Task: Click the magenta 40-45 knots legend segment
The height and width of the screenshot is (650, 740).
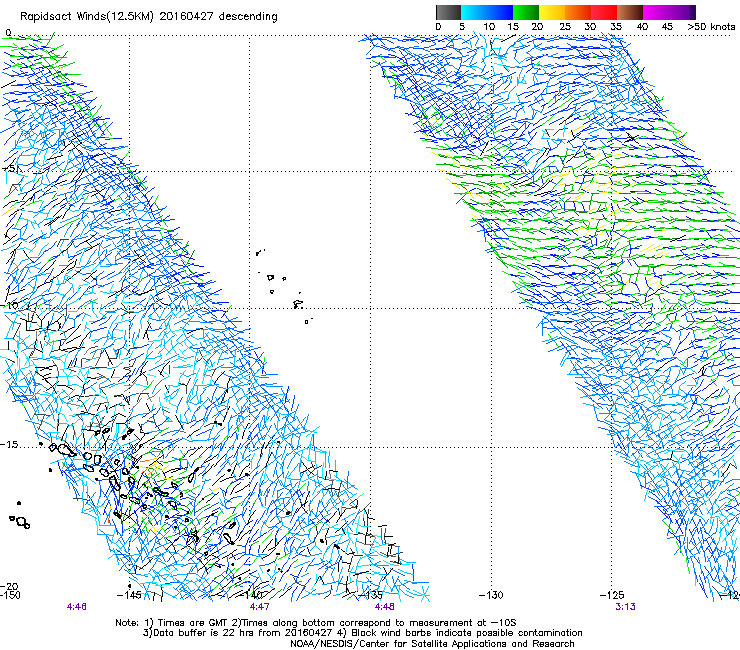Action: 656,12
